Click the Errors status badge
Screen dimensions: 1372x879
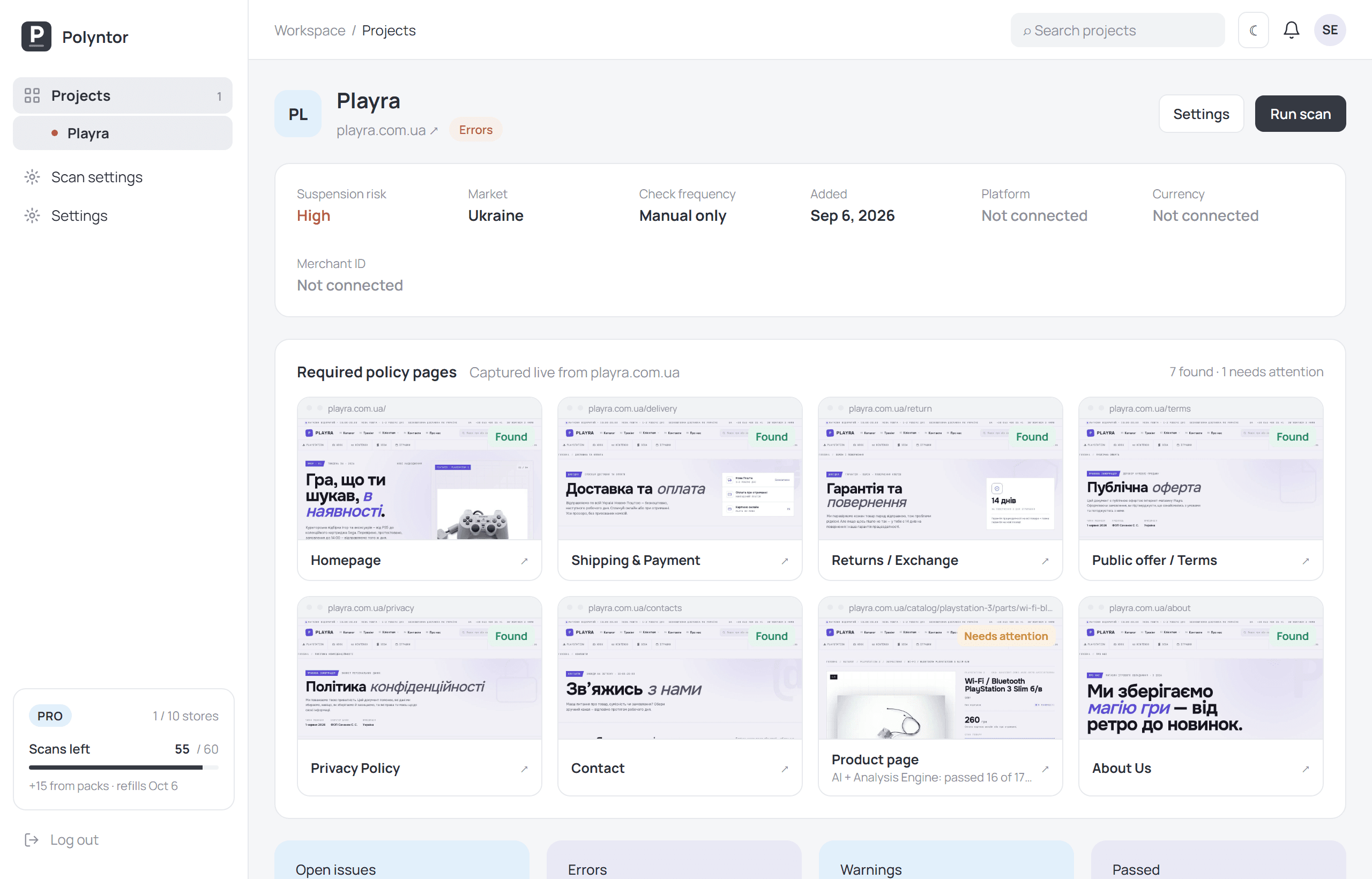tap(475, 130)
